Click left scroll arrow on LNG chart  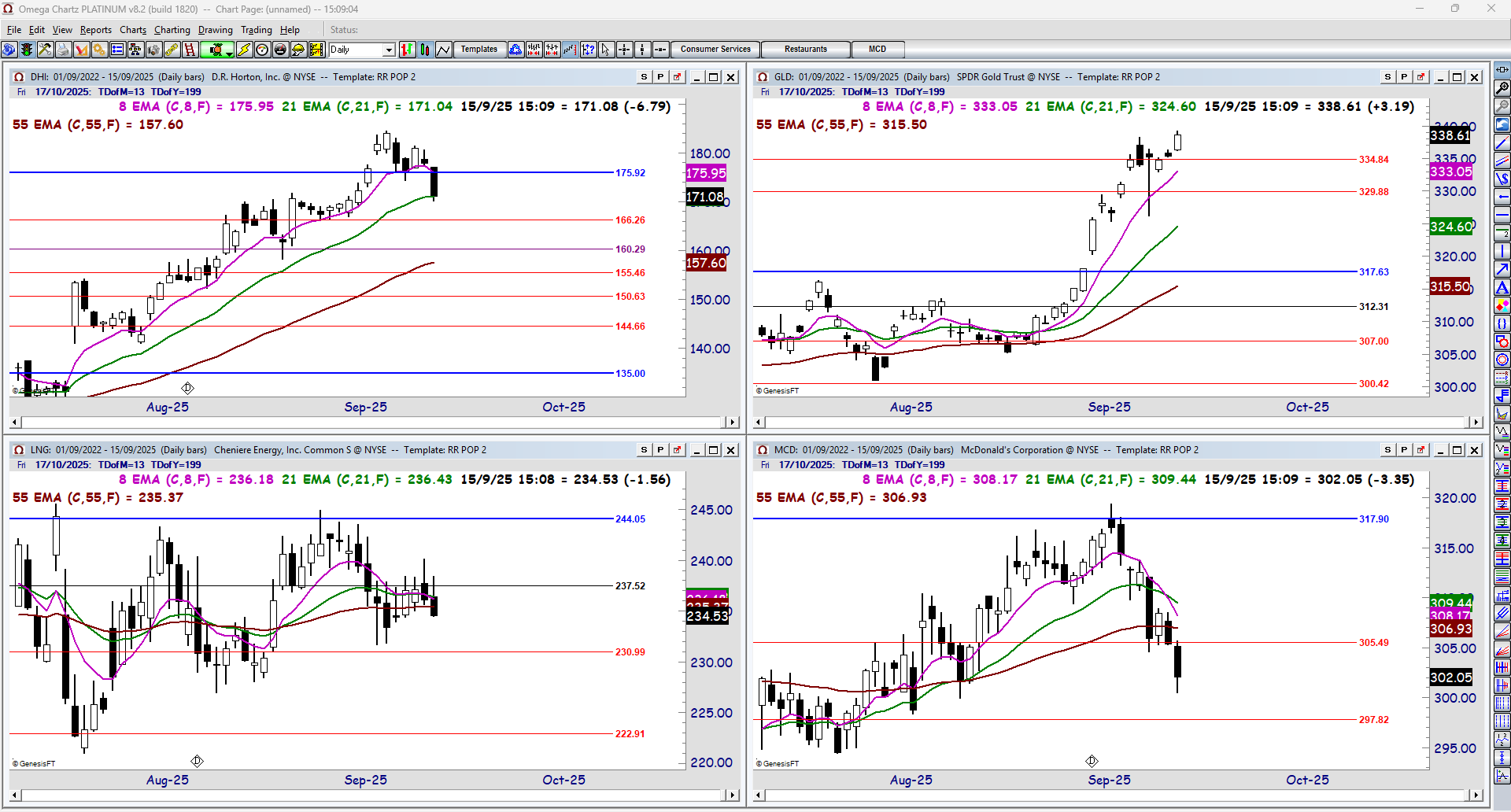tap(16, 795)
